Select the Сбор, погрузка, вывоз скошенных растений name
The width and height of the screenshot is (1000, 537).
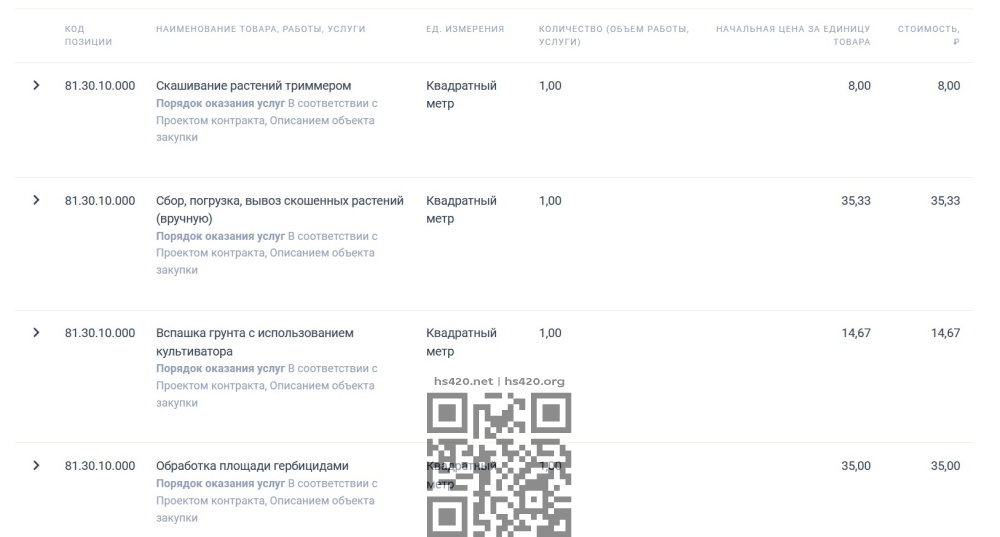[x=279, y=209]
